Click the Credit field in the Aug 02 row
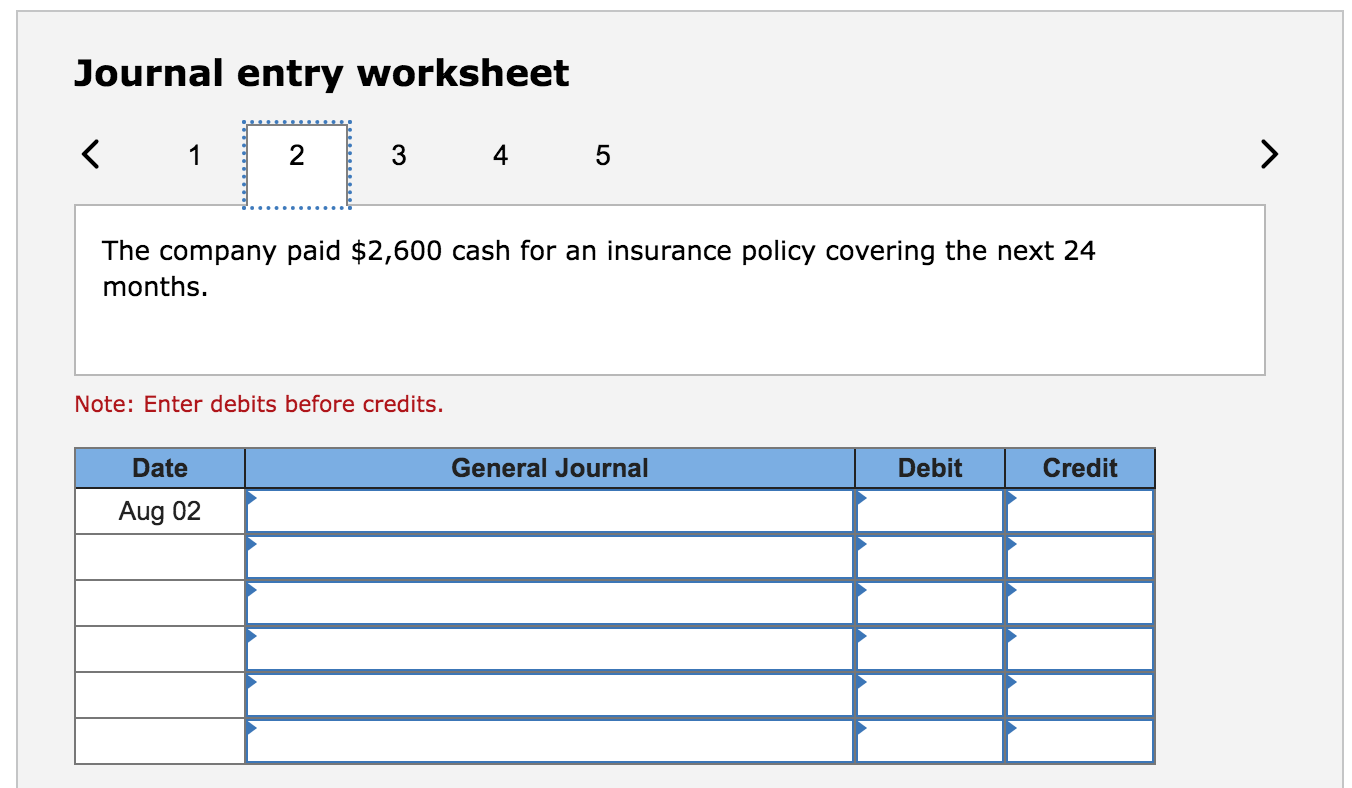Screen dimensions: 1352x788 coord(1080,511)
